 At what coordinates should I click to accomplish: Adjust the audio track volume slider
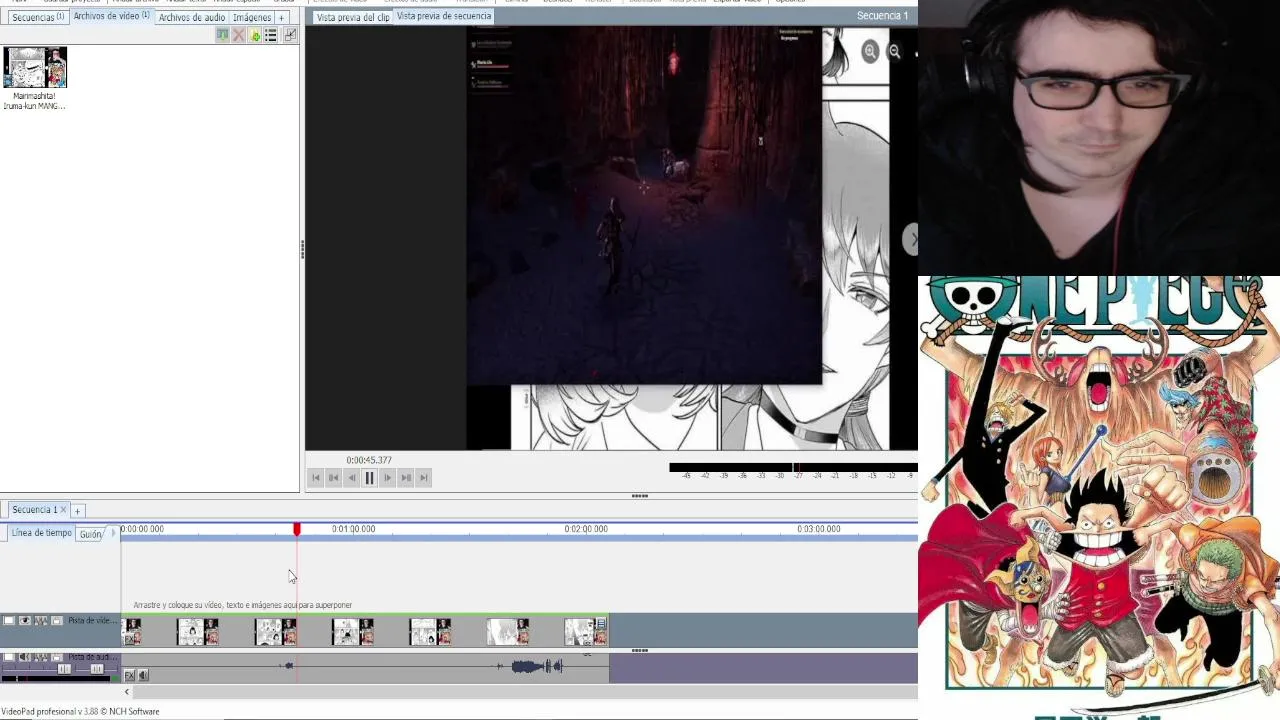(64, 669)
